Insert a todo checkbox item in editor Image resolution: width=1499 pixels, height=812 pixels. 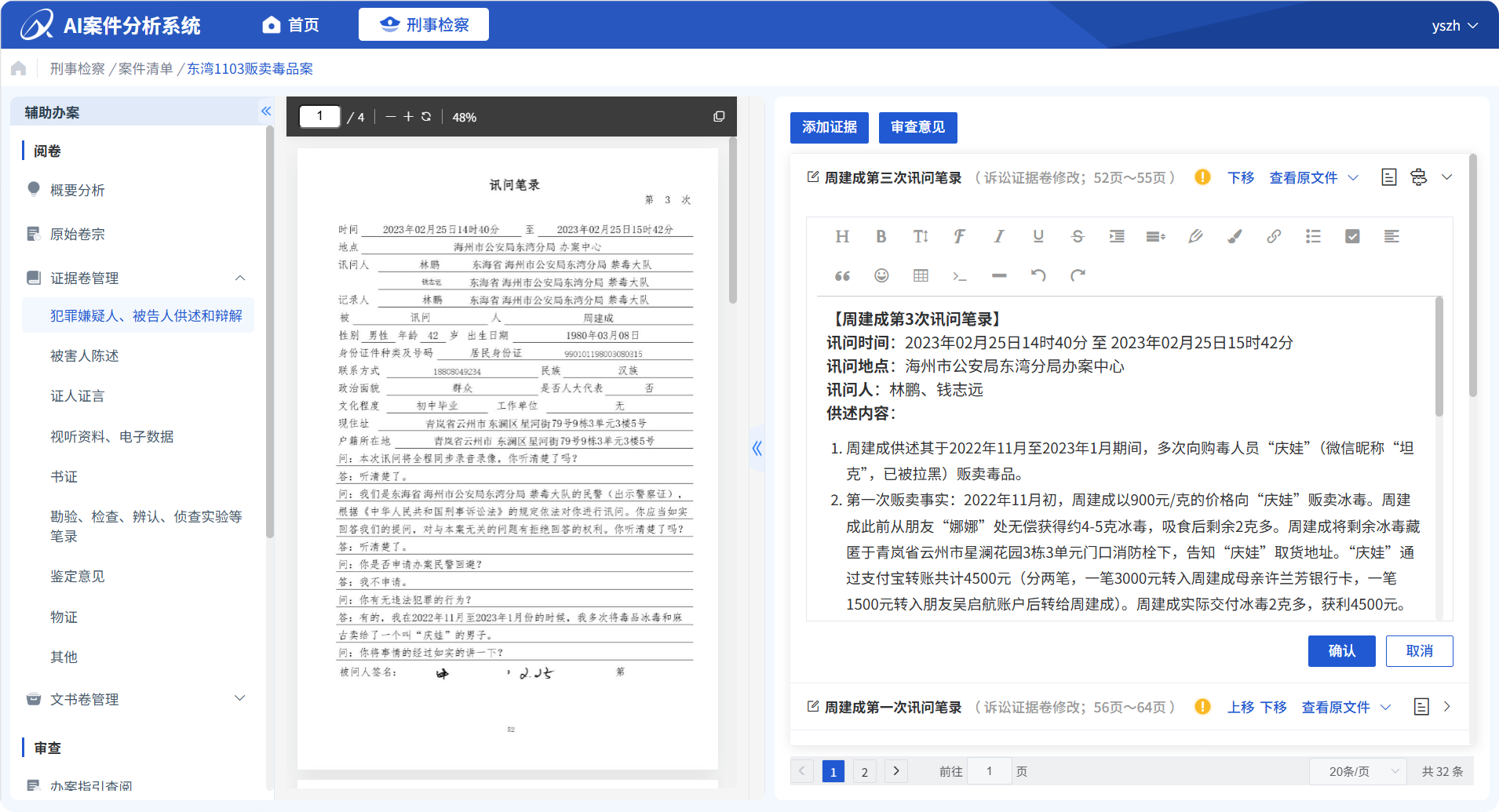click(1352, 236)
